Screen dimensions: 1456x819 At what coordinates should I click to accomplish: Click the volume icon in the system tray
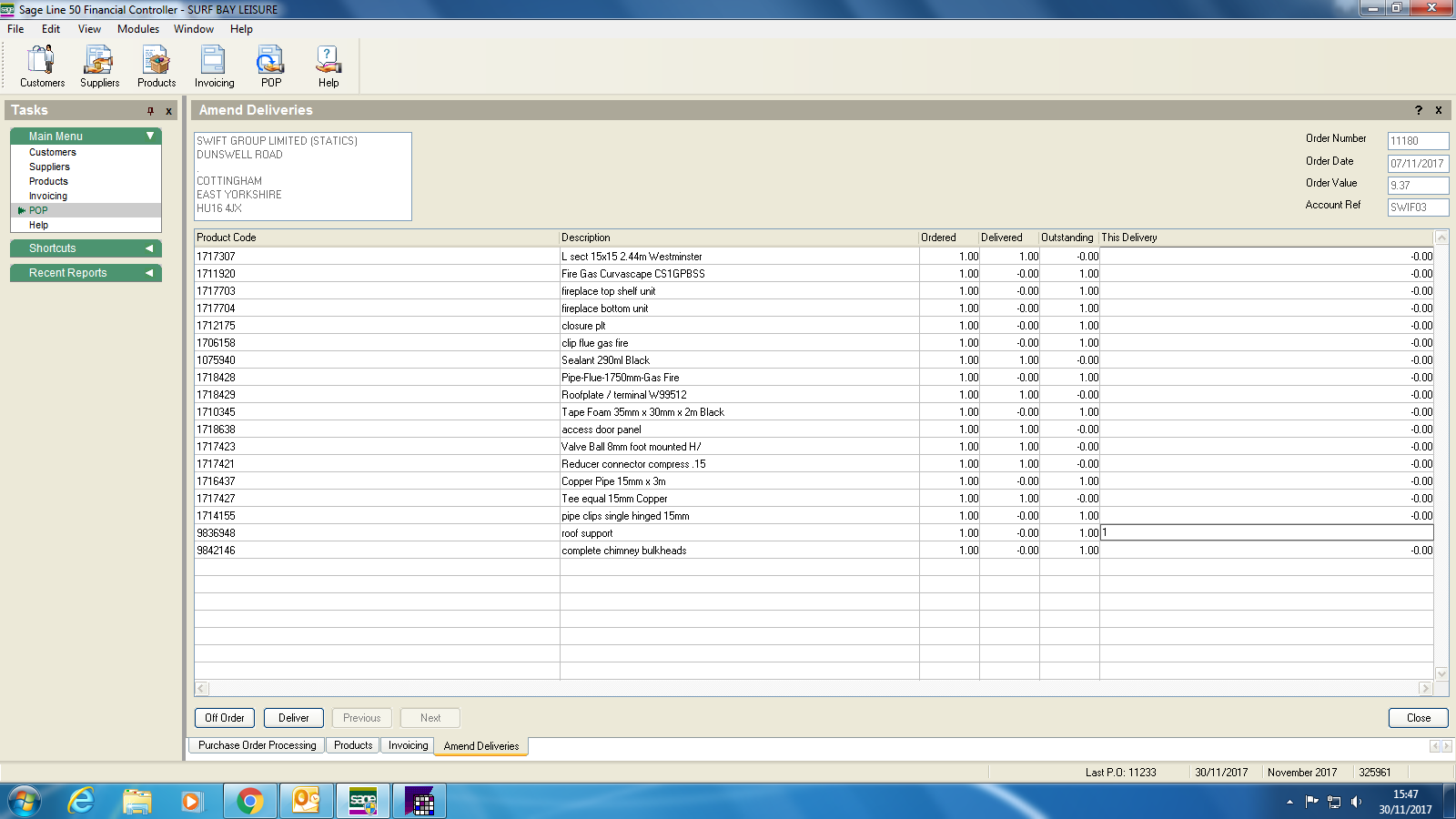click(x=1356, y=802)
